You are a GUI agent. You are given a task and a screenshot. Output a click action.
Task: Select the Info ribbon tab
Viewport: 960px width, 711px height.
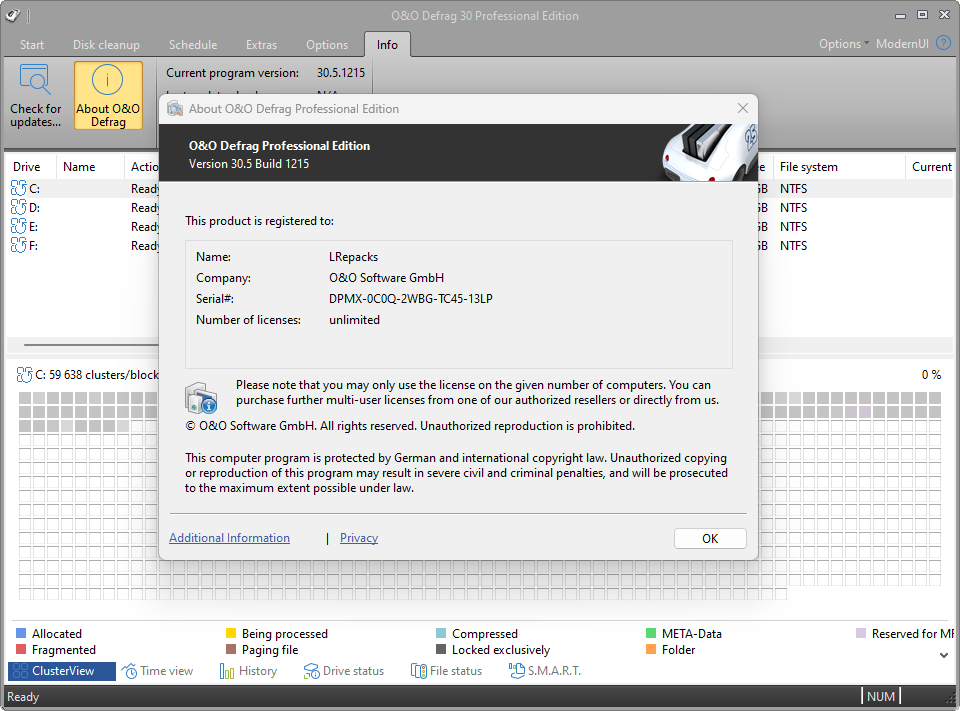387,45
